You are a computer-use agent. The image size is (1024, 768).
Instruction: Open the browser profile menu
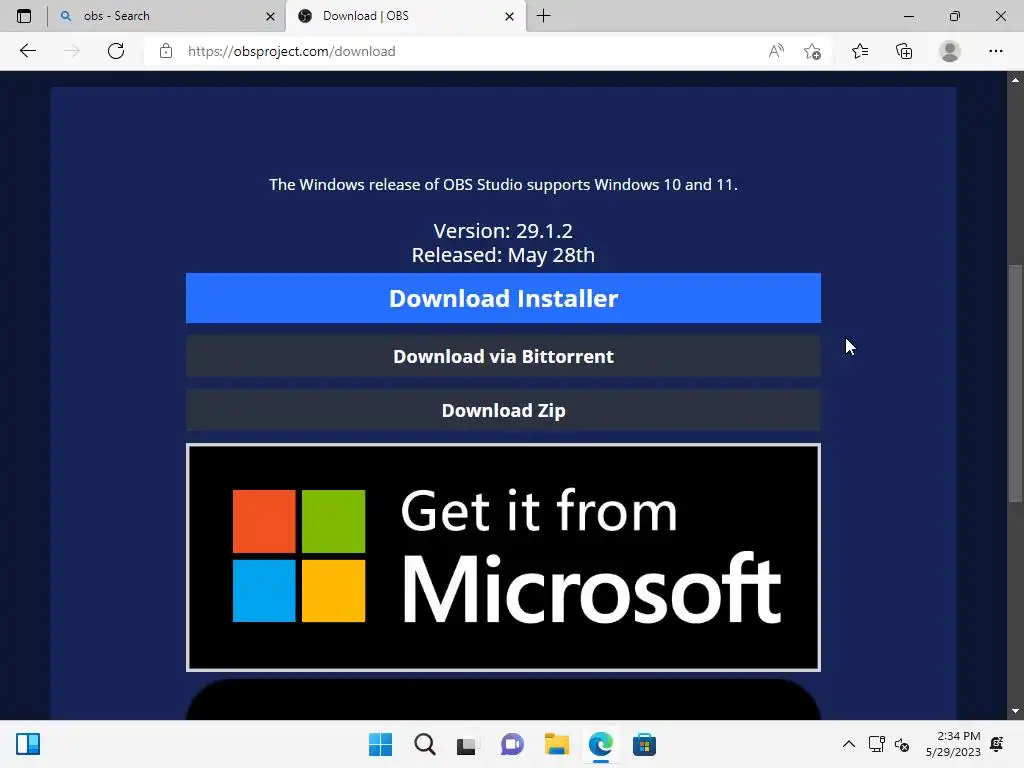950,51
